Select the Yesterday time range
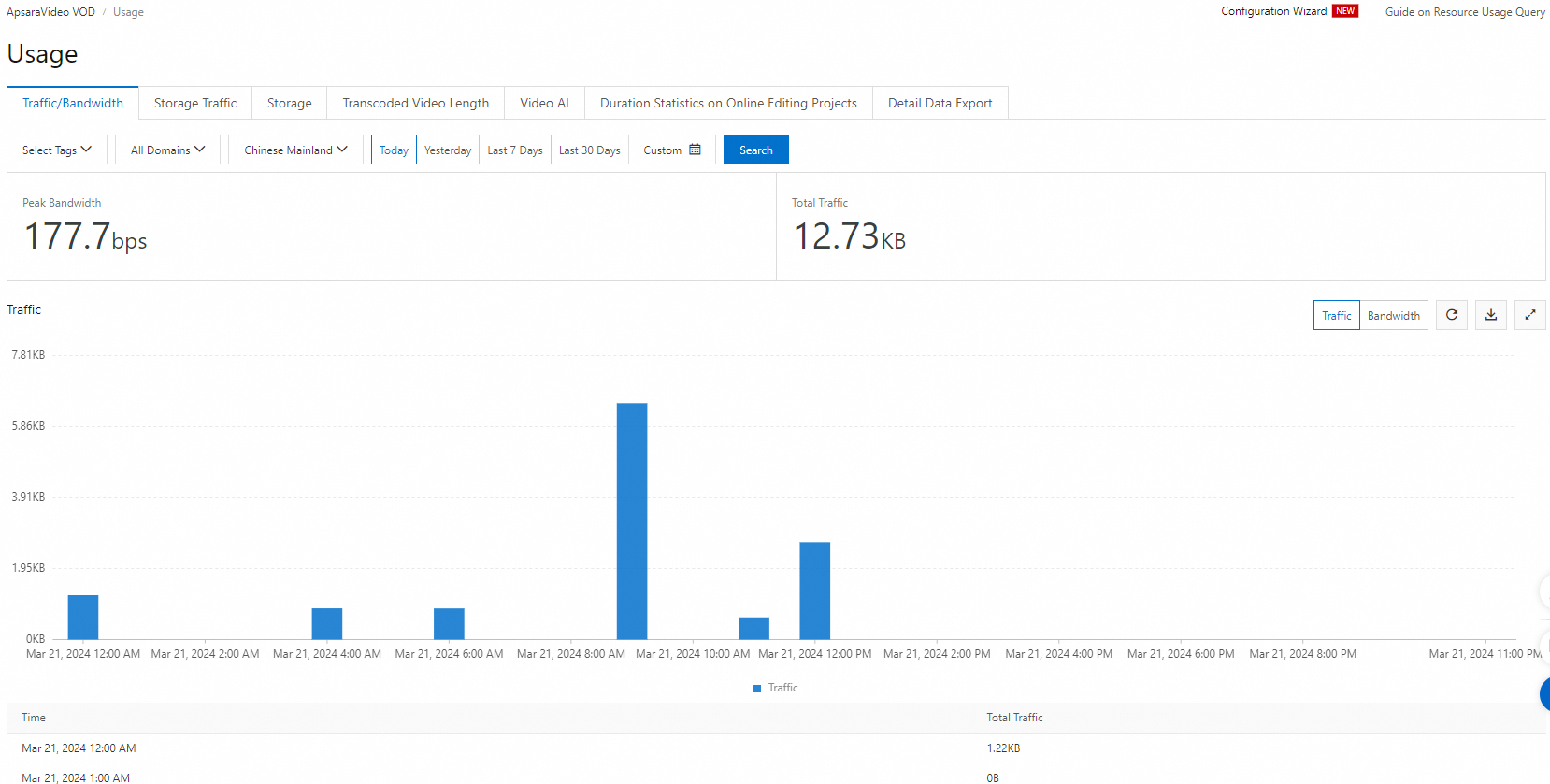This screenshot has width=1550, height=784. (448, 150)
